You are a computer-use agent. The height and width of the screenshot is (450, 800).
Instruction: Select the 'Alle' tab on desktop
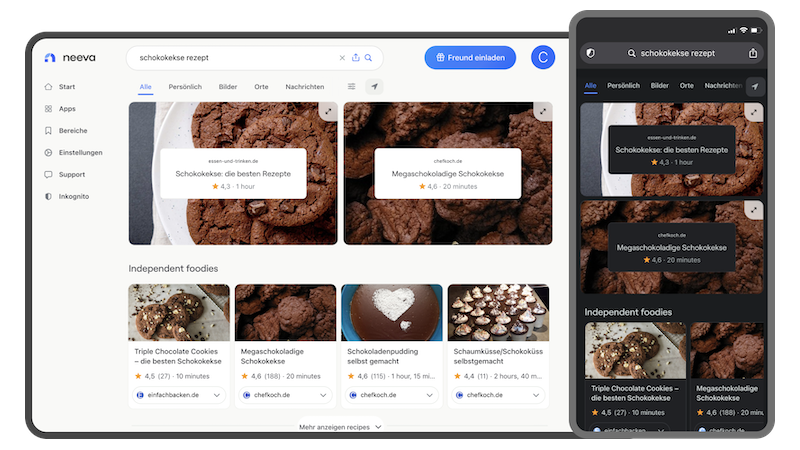pos(145,87)
